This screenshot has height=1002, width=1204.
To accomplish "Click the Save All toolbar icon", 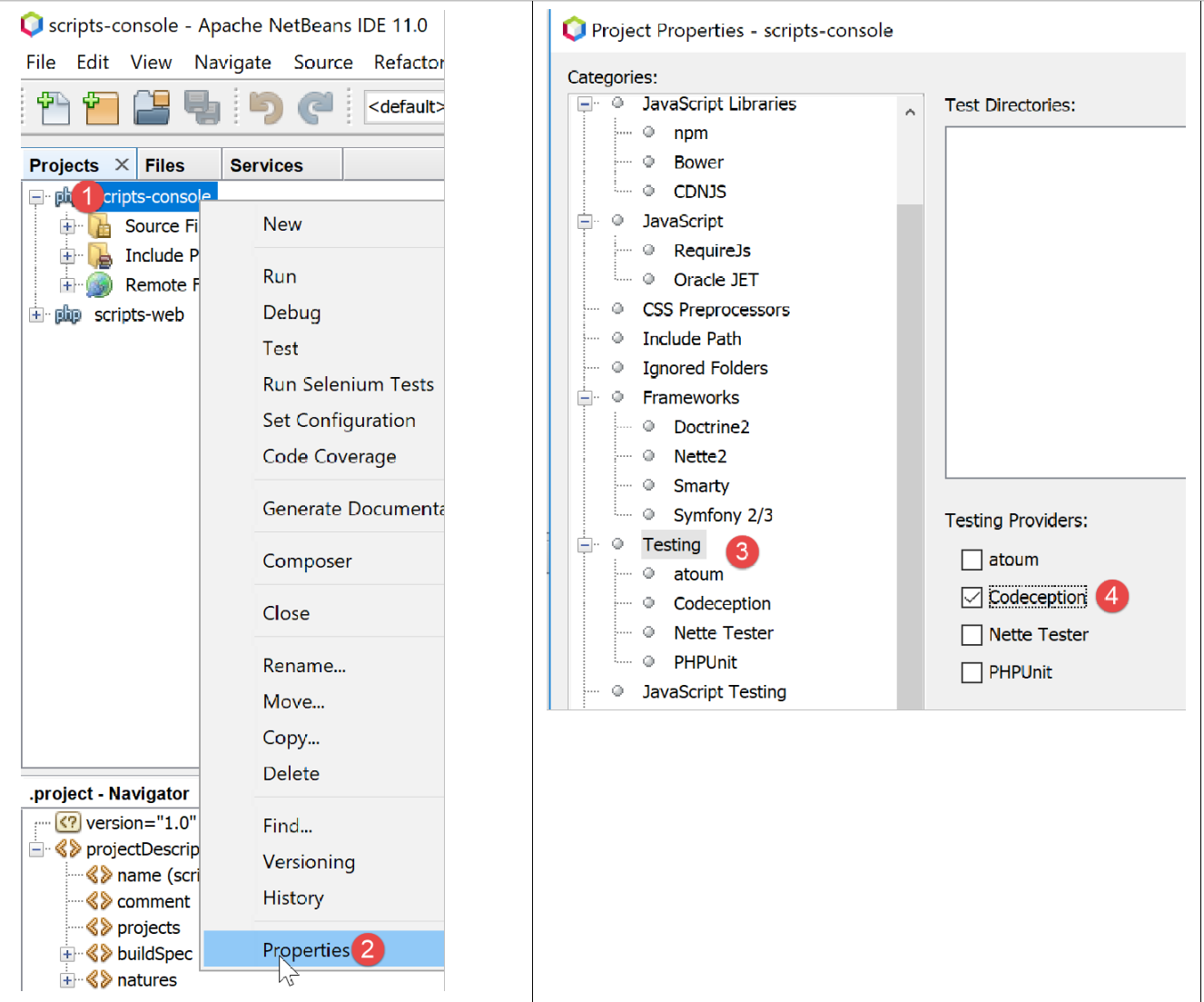I will click(202, 107).
